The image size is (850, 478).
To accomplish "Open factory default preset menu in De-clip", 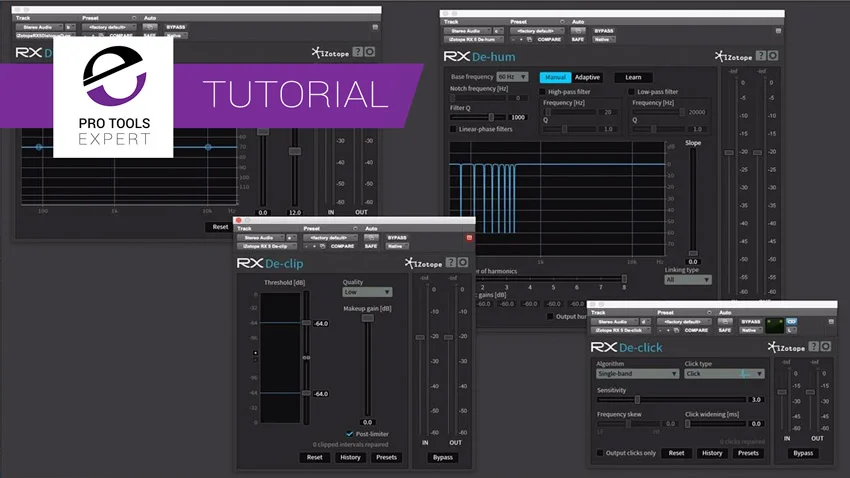I will [x=330, y=238].
